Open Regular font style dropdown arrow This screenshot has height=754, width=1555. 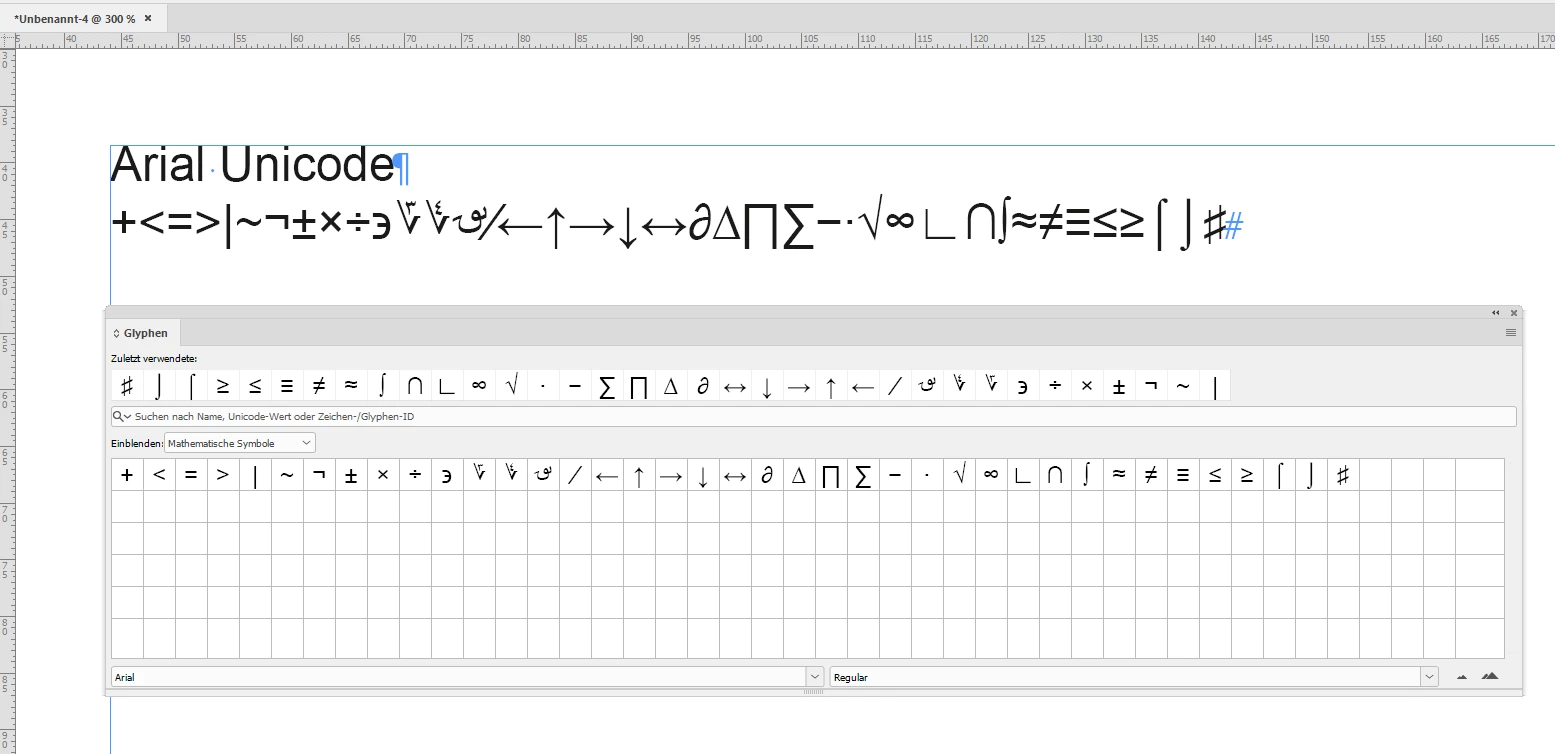(1428, 677)
